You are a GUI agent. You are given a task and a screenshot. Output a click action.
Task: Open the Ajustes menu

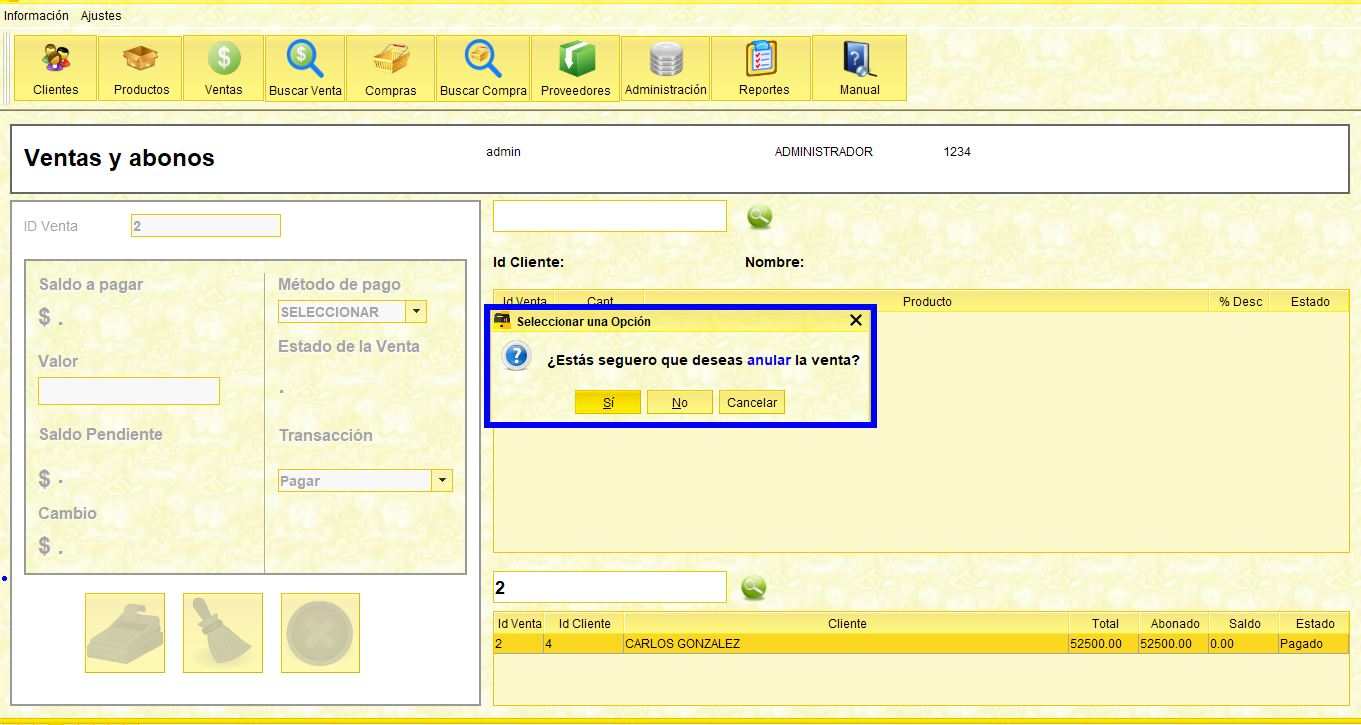pyautogui.click(x=101, y=15)
